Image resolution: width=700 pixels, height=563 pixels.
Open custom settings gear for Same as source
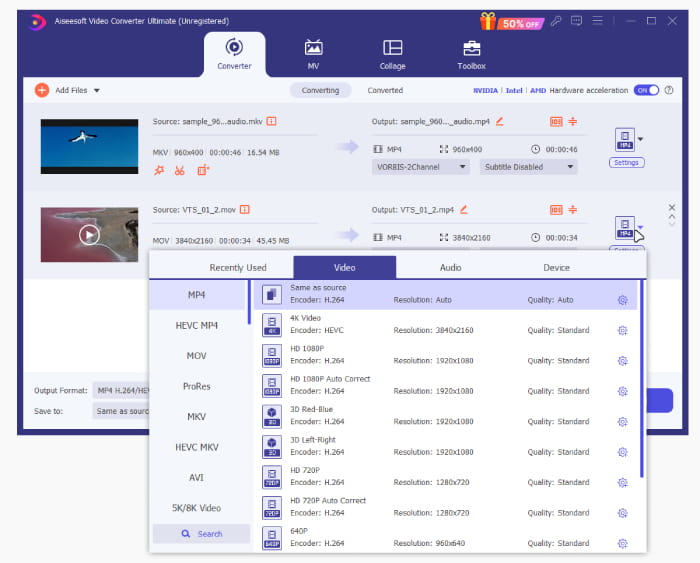[x=622, y=300]
